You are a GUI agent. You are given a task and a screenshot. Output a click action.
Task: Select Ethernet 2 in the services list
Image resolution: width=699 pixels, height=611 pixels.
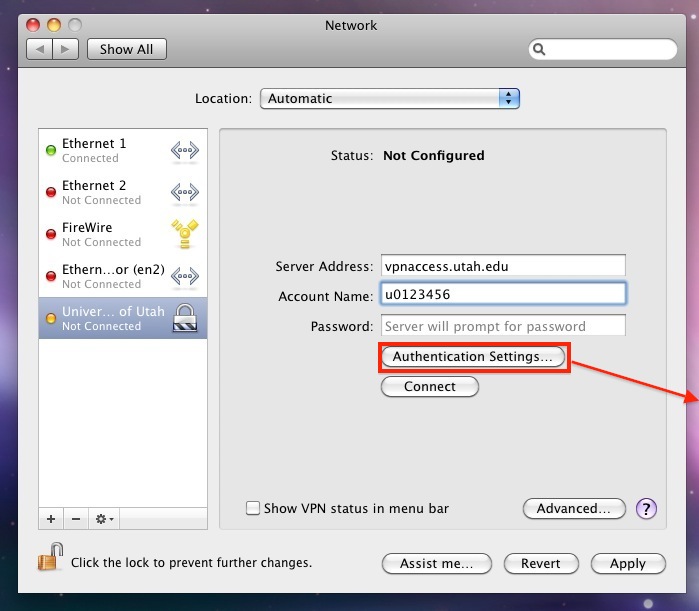tap(123, 192)
